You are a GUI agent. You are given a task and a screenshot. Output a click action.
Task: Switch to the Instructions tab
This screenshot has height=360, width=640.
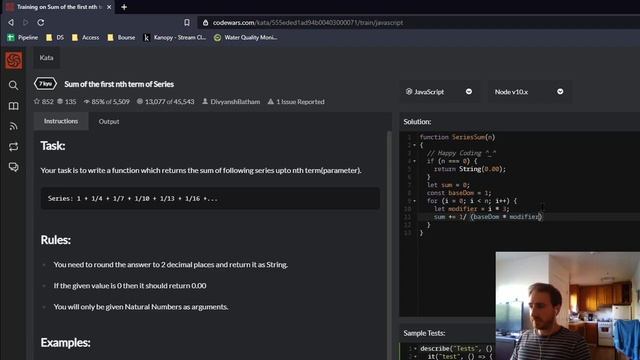61,121
